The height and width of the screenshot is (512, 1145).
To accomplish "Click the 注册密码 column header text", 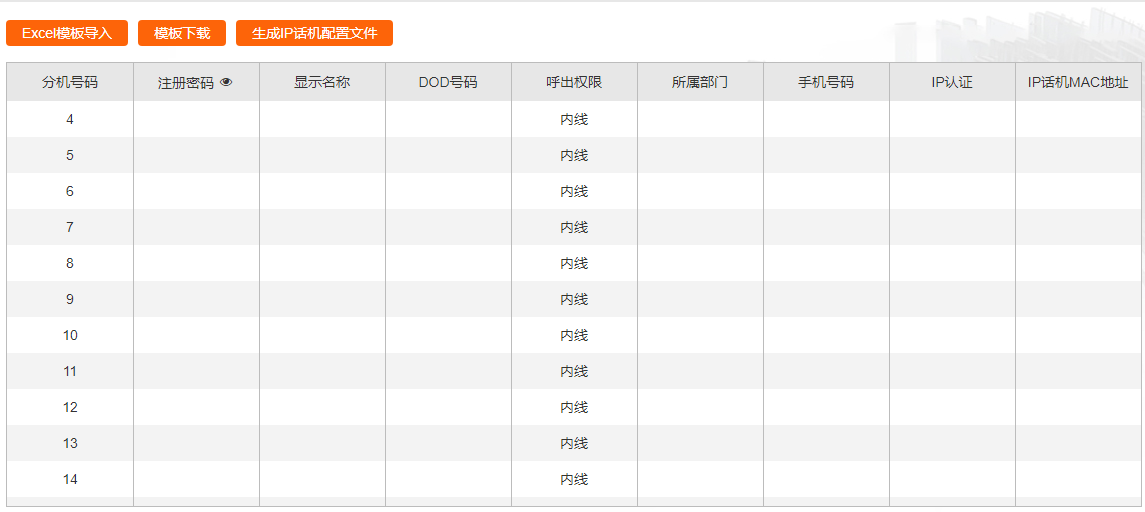I will [x=186, y=83].
